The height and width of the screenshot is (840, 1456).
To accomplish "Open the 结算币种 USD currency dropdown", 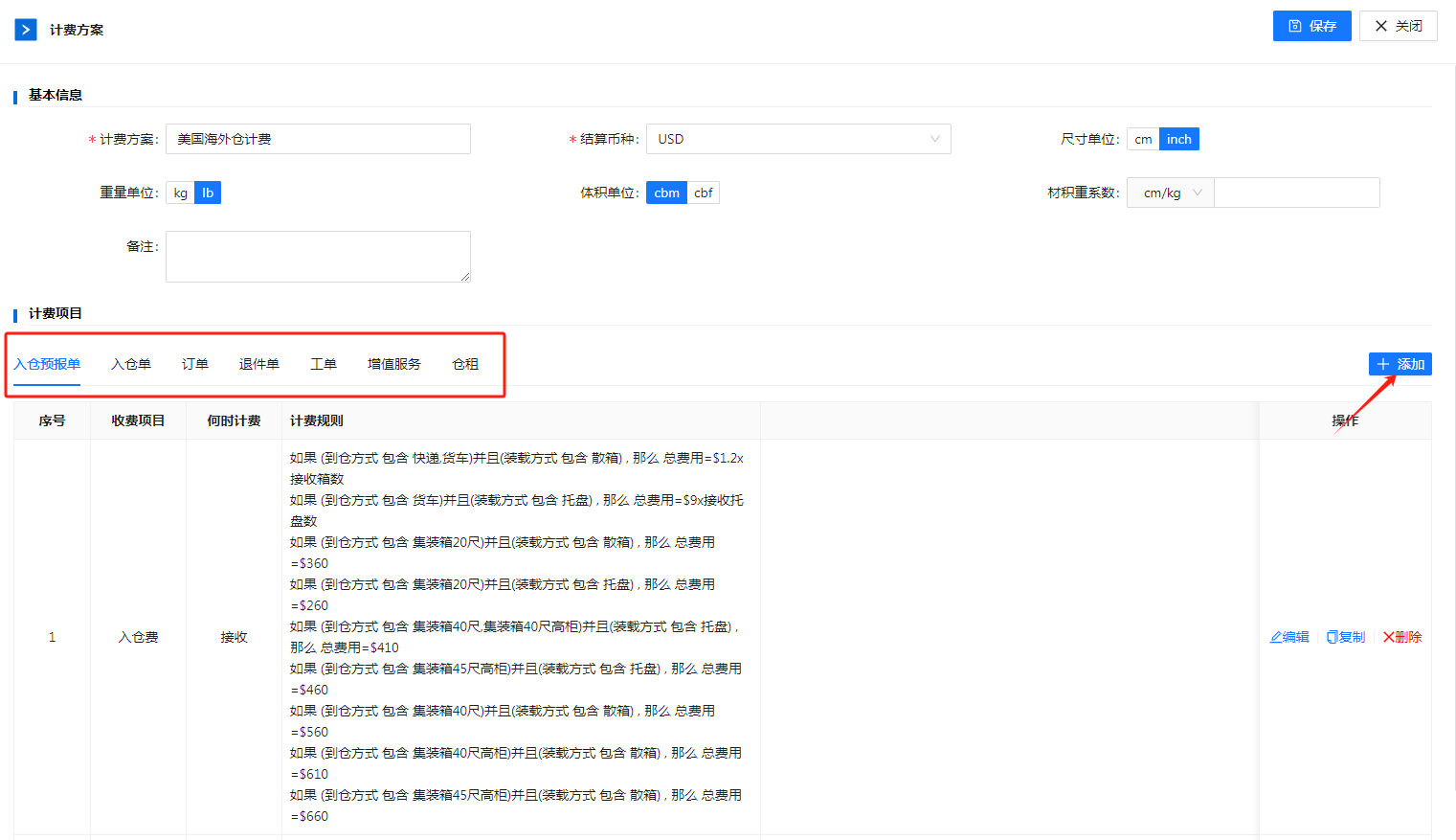I will [x=797, y=139].
